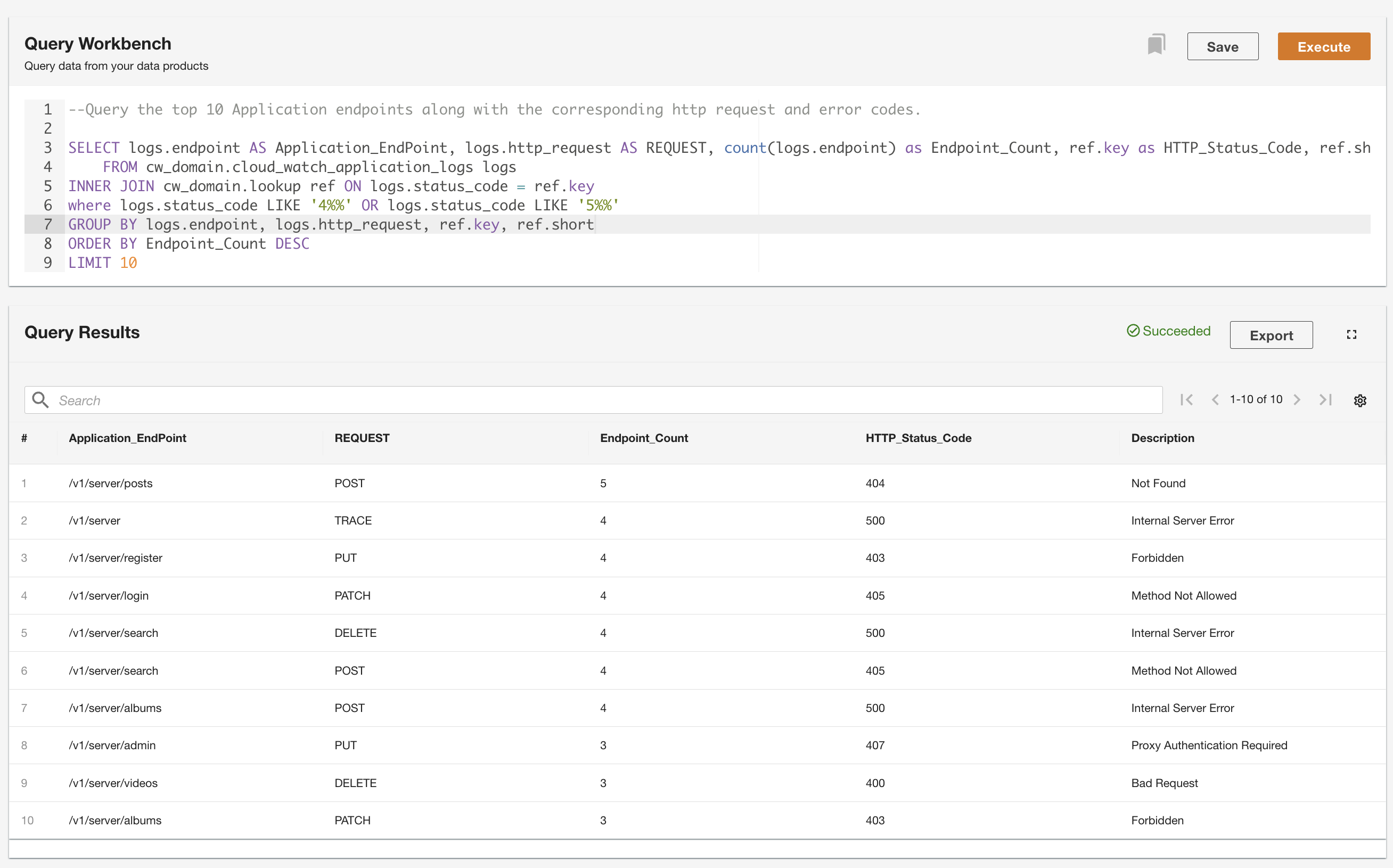Go to next results page
The image size is (1393, 868).
tap(1297, 399)
